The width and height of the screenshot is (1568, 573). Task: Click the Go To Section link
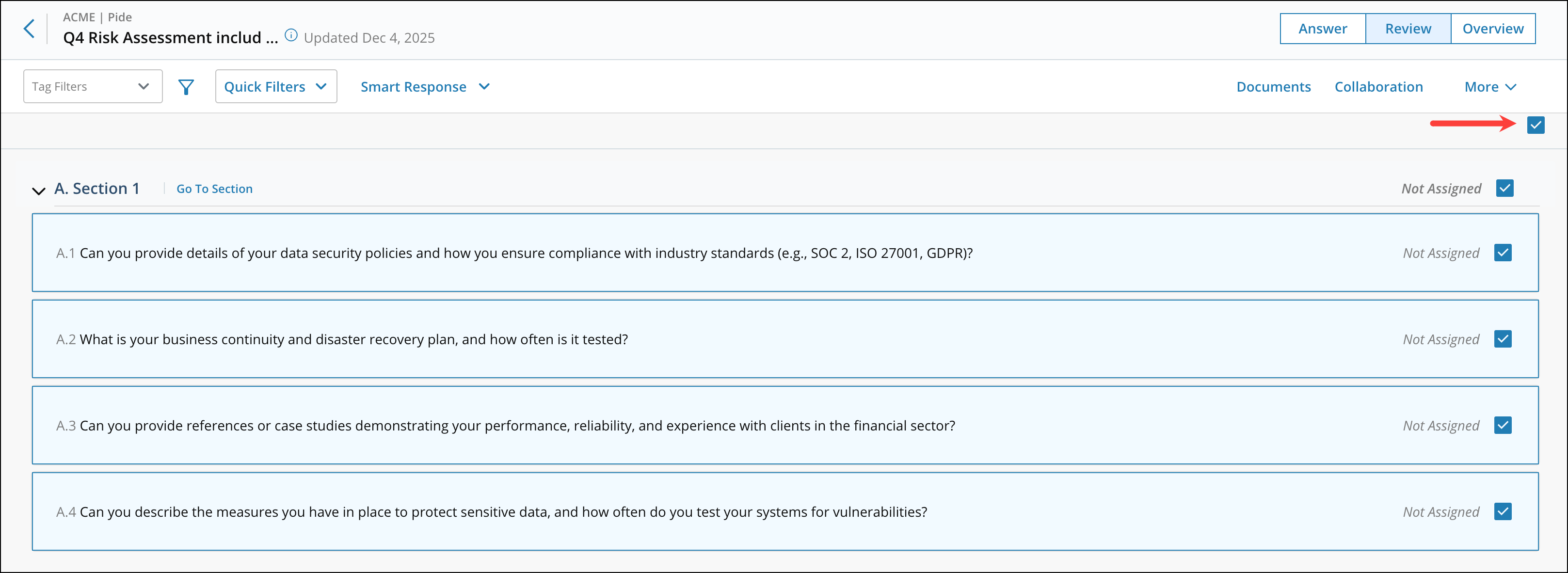(214, 189)
